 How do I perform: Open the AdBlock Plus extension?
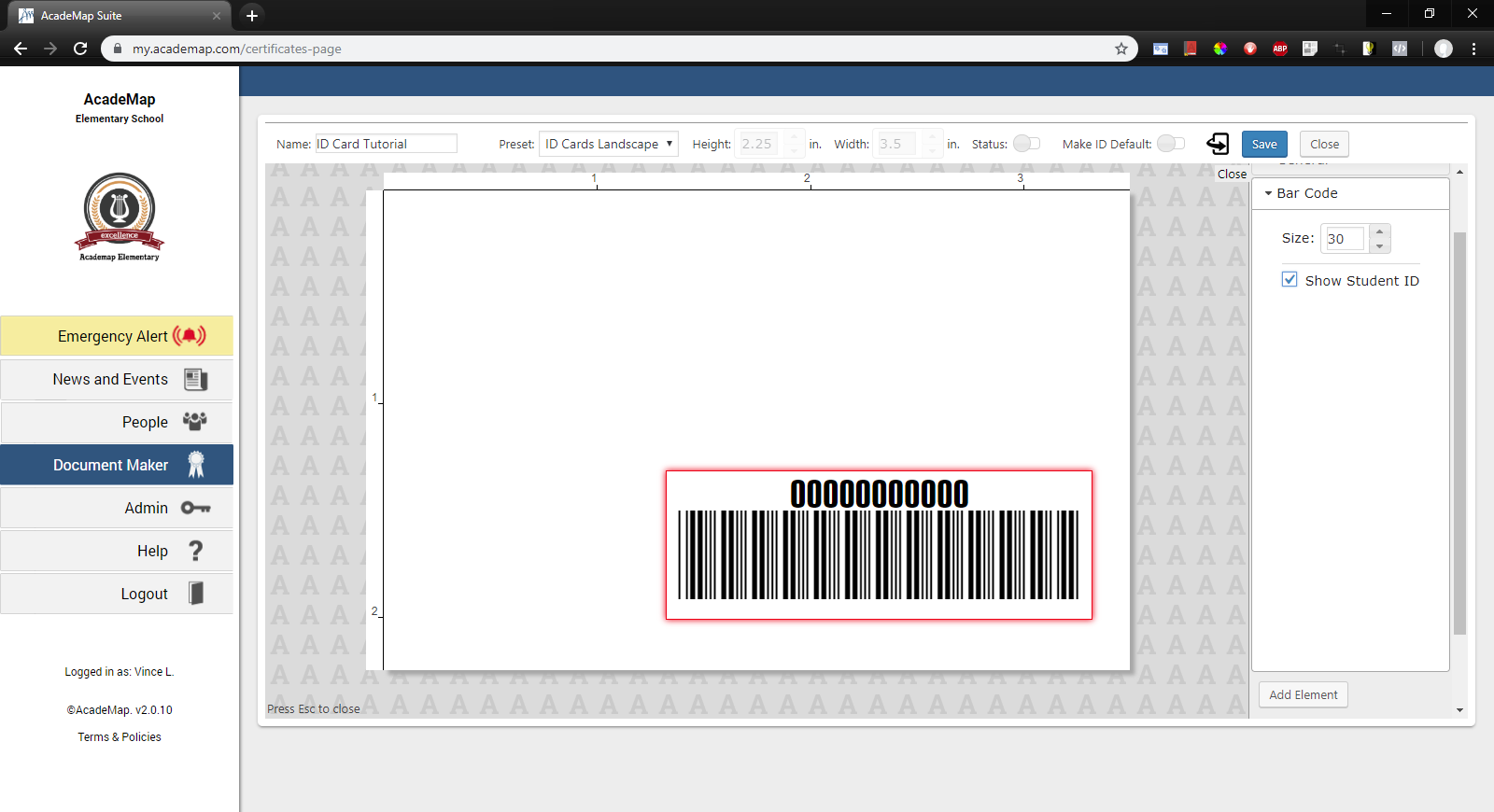click(x=1280, y=49)
